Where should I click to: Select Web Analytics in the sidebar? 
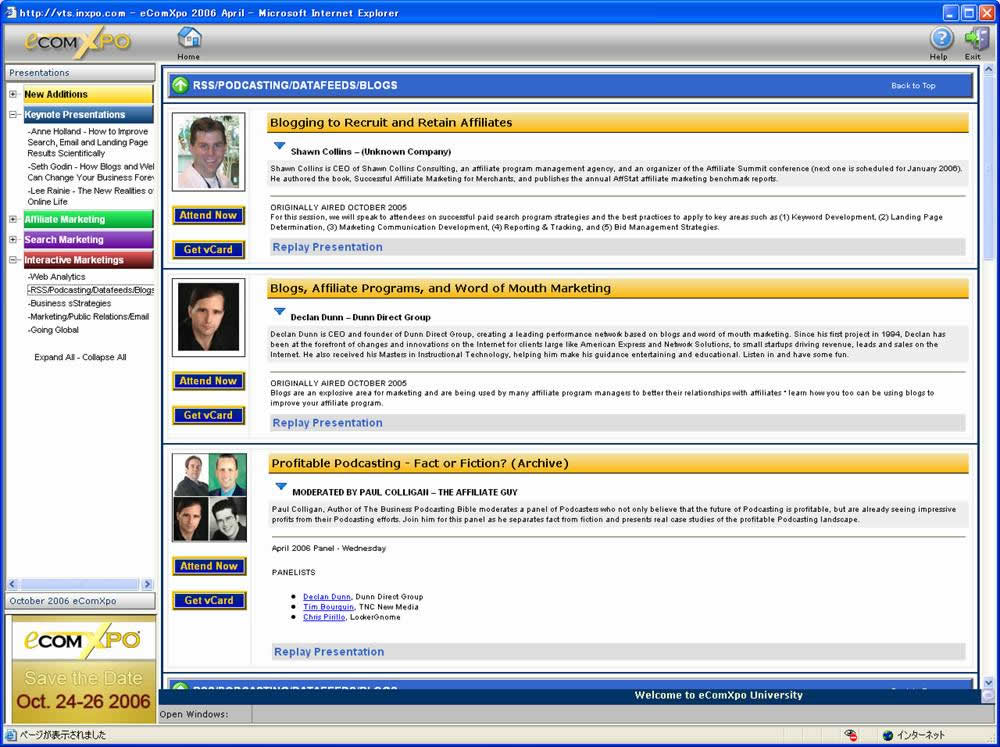[x=58, y=277]
